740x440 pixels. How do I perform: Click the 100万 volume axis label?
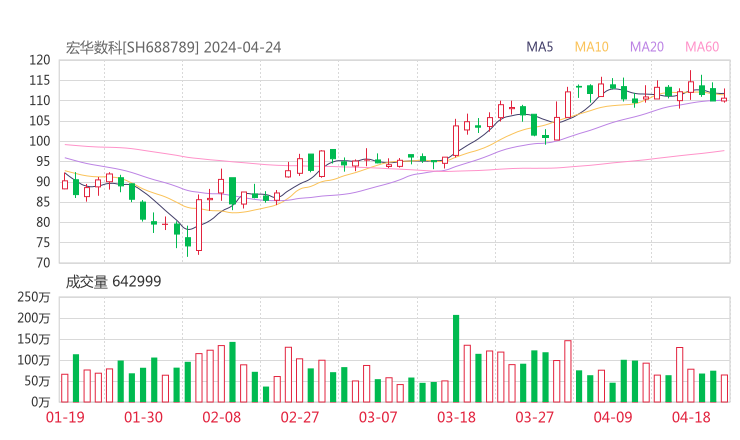(34, 360)
